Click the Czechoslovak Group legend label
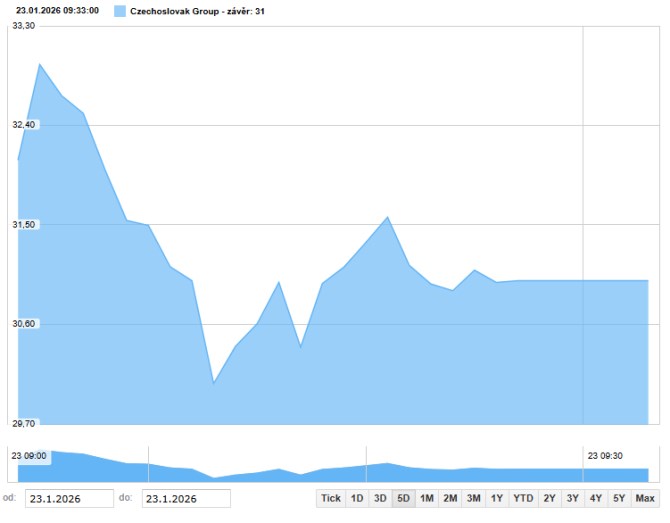Image resolution: width=670 pixels, height=523 pixels. 197,12
